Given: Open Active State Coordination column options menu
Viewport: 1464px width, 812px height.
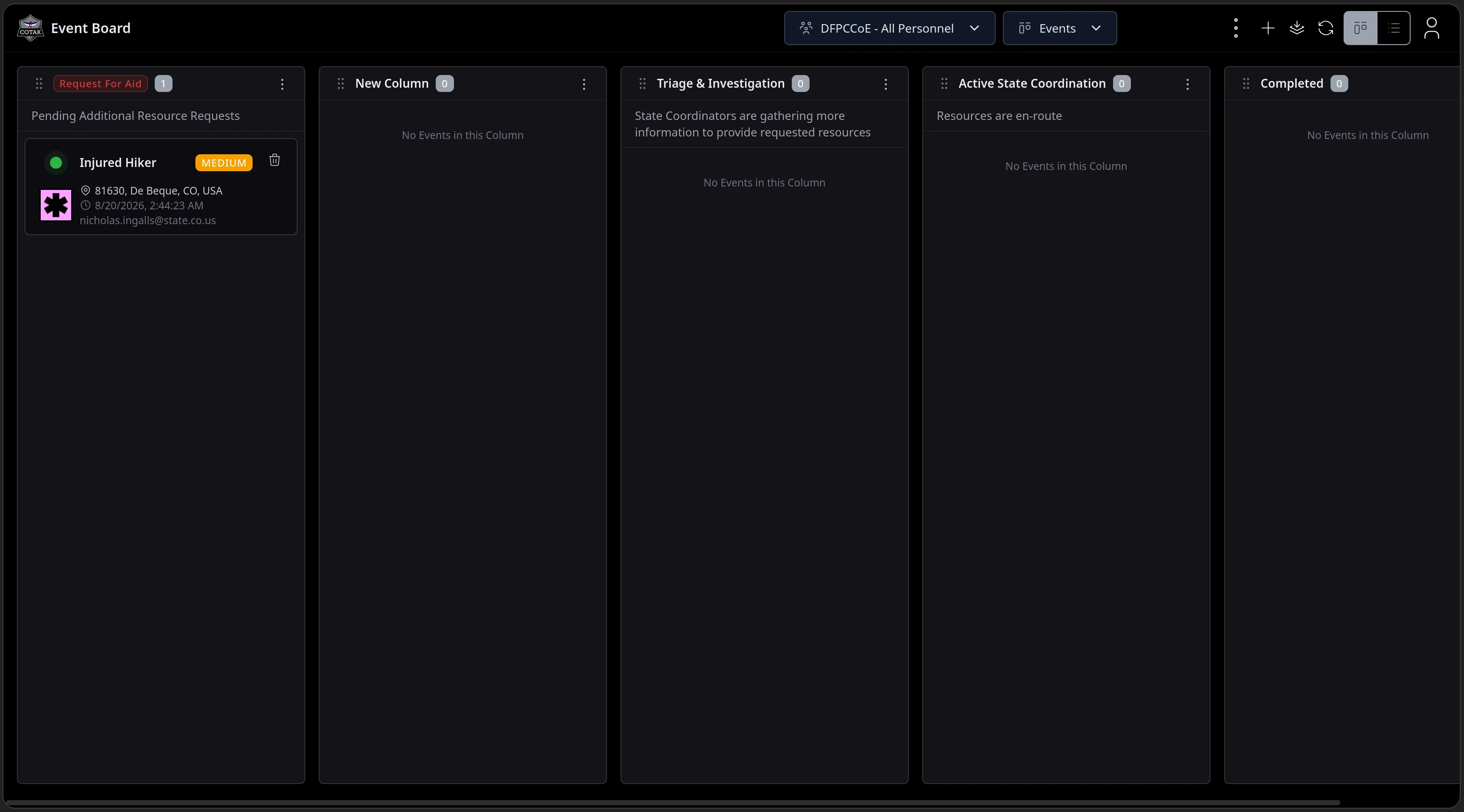Looking at the screenshot, I should point(1187,84).
